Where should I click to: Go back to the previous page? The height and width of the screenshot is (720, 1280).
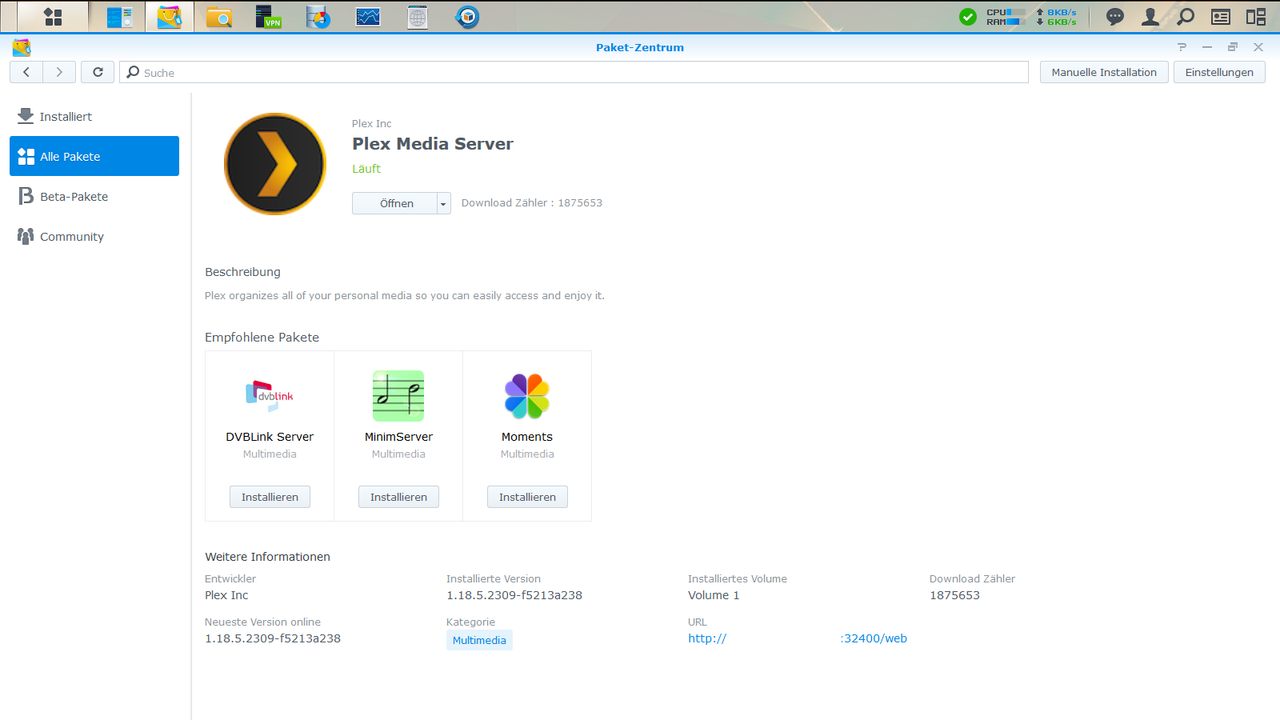[x=26, y=72]
